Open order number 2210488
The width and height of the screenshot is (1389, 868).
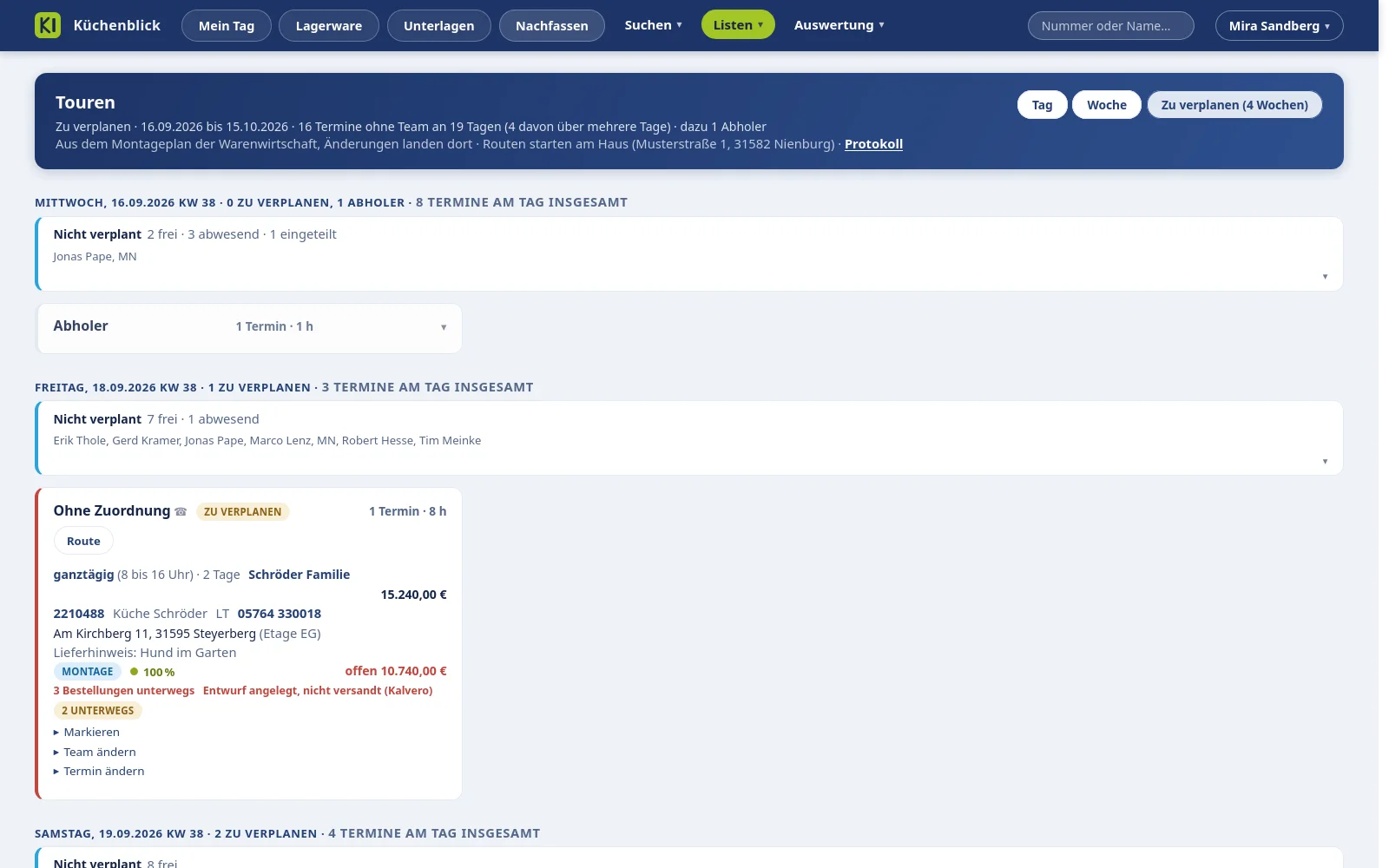click(79, 614)
